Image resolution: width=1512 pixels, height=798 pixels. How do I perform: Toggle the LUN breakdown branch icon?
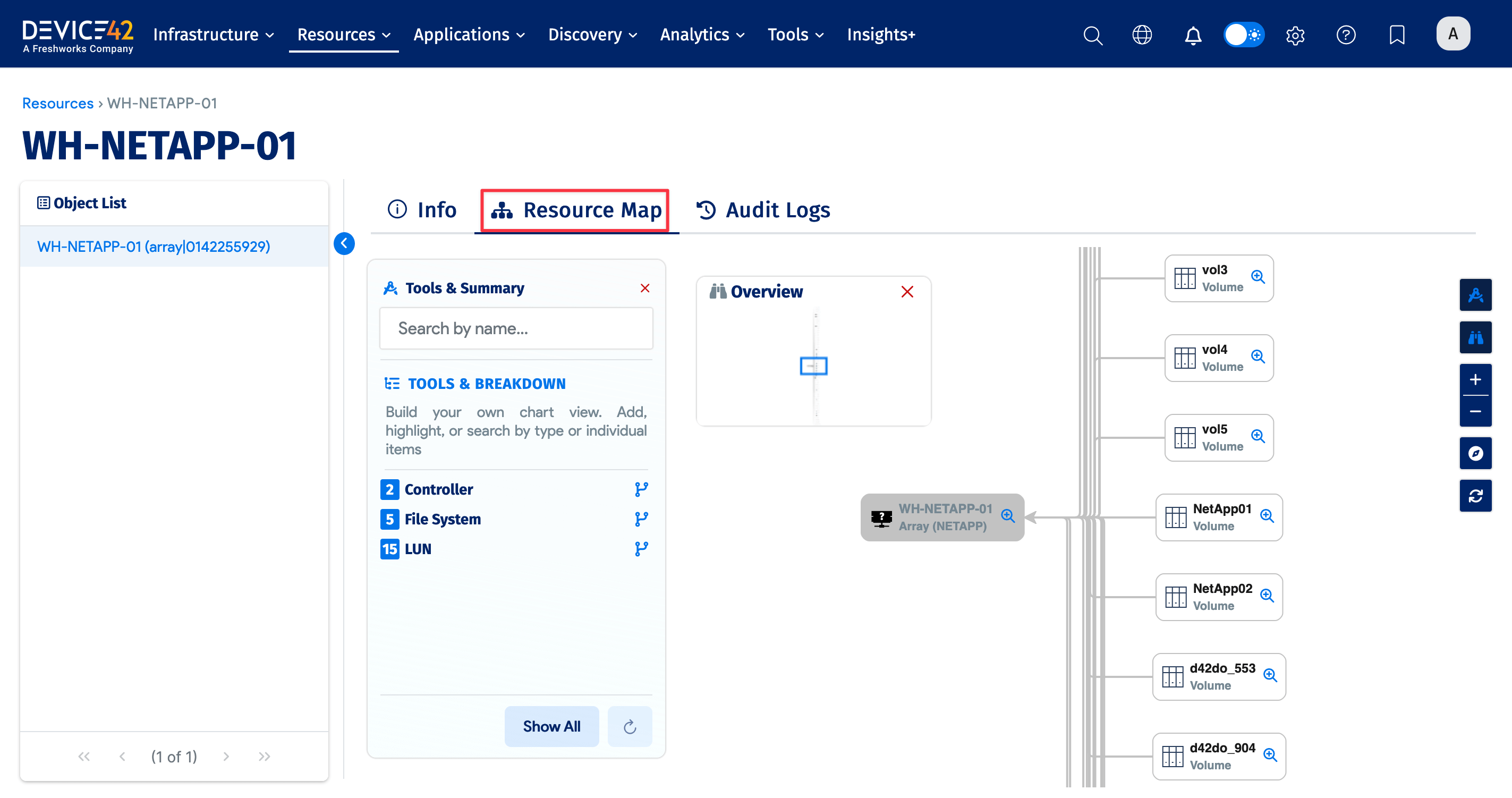tap(641, 549)
